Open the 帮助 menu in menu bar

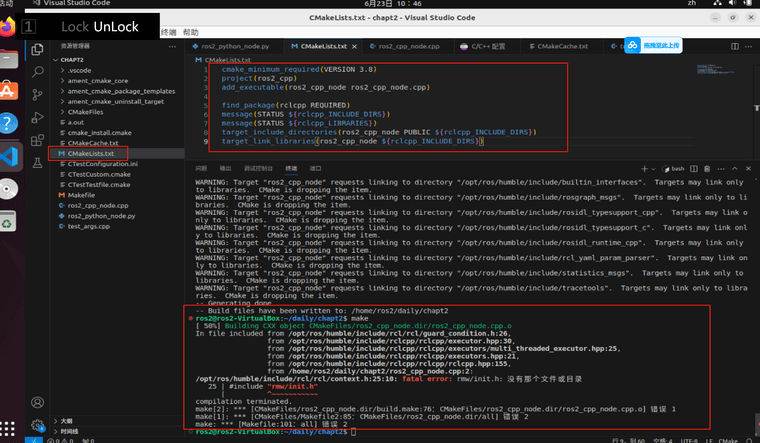[x=190, y=32]
